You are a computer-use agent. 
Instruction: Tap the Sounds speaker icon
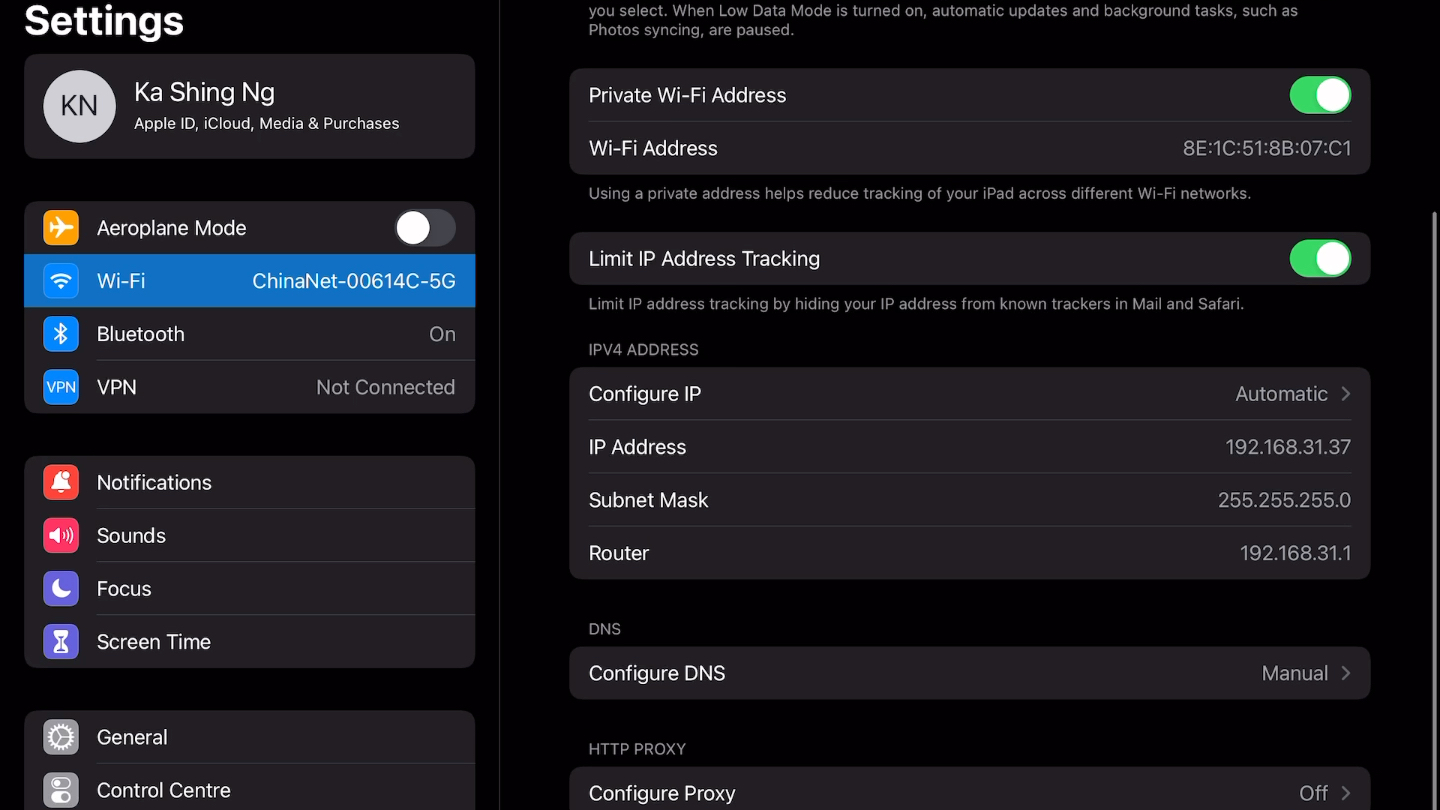click(61, 535)
